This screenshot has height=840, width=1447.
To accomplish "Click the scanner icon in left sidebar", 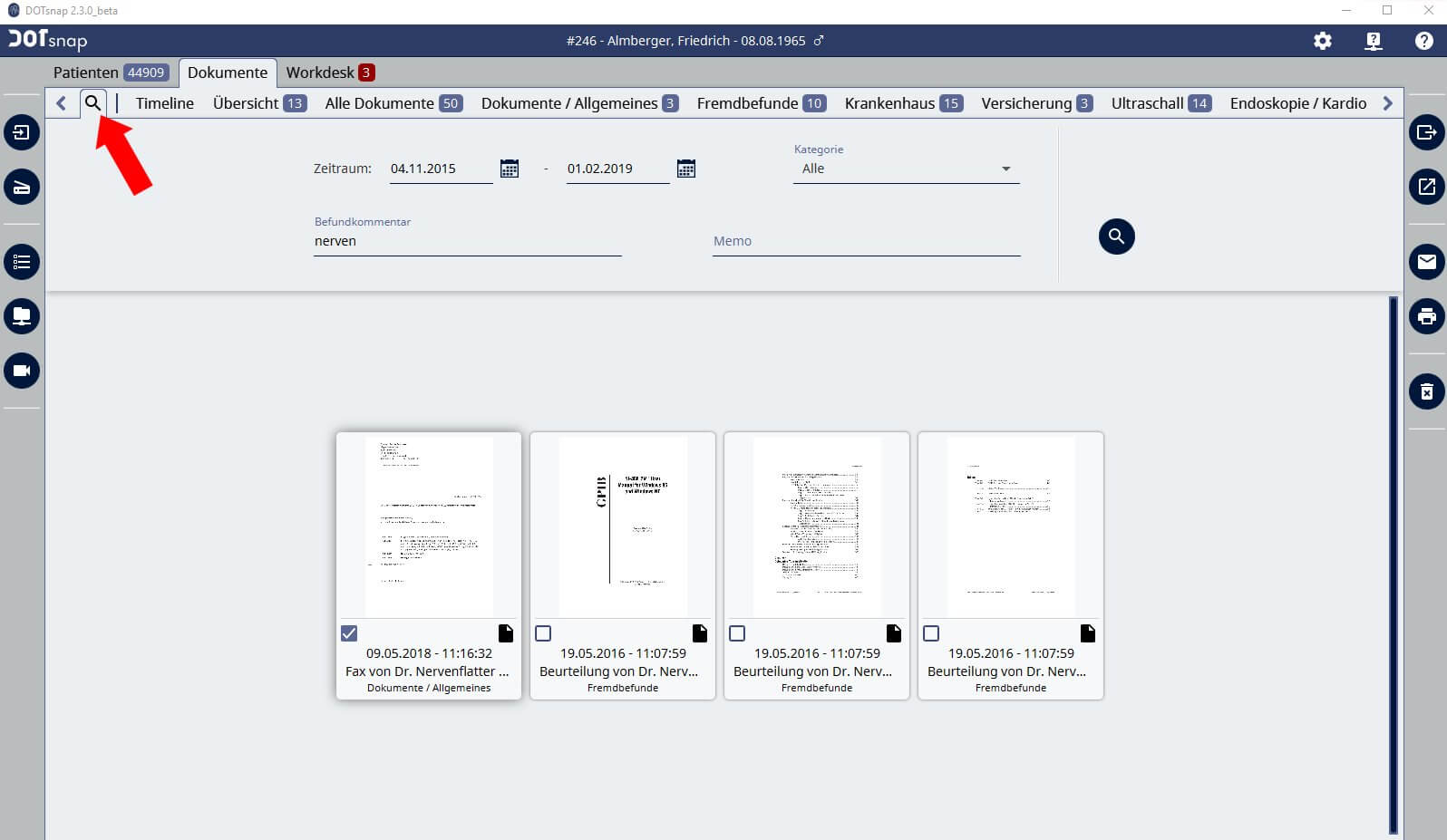I will 22,188.
